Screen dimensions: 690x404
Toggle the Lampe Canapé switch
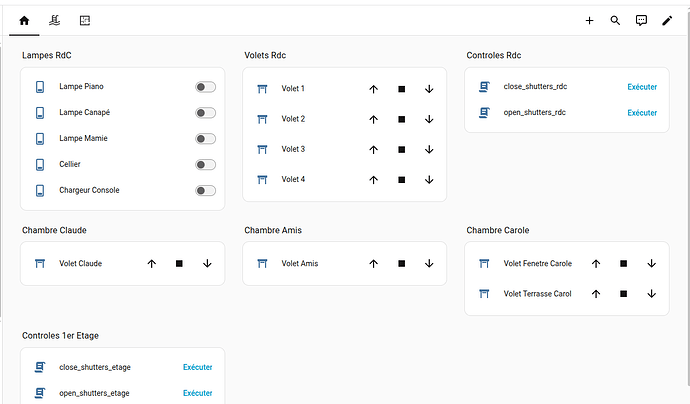(206, 113)
